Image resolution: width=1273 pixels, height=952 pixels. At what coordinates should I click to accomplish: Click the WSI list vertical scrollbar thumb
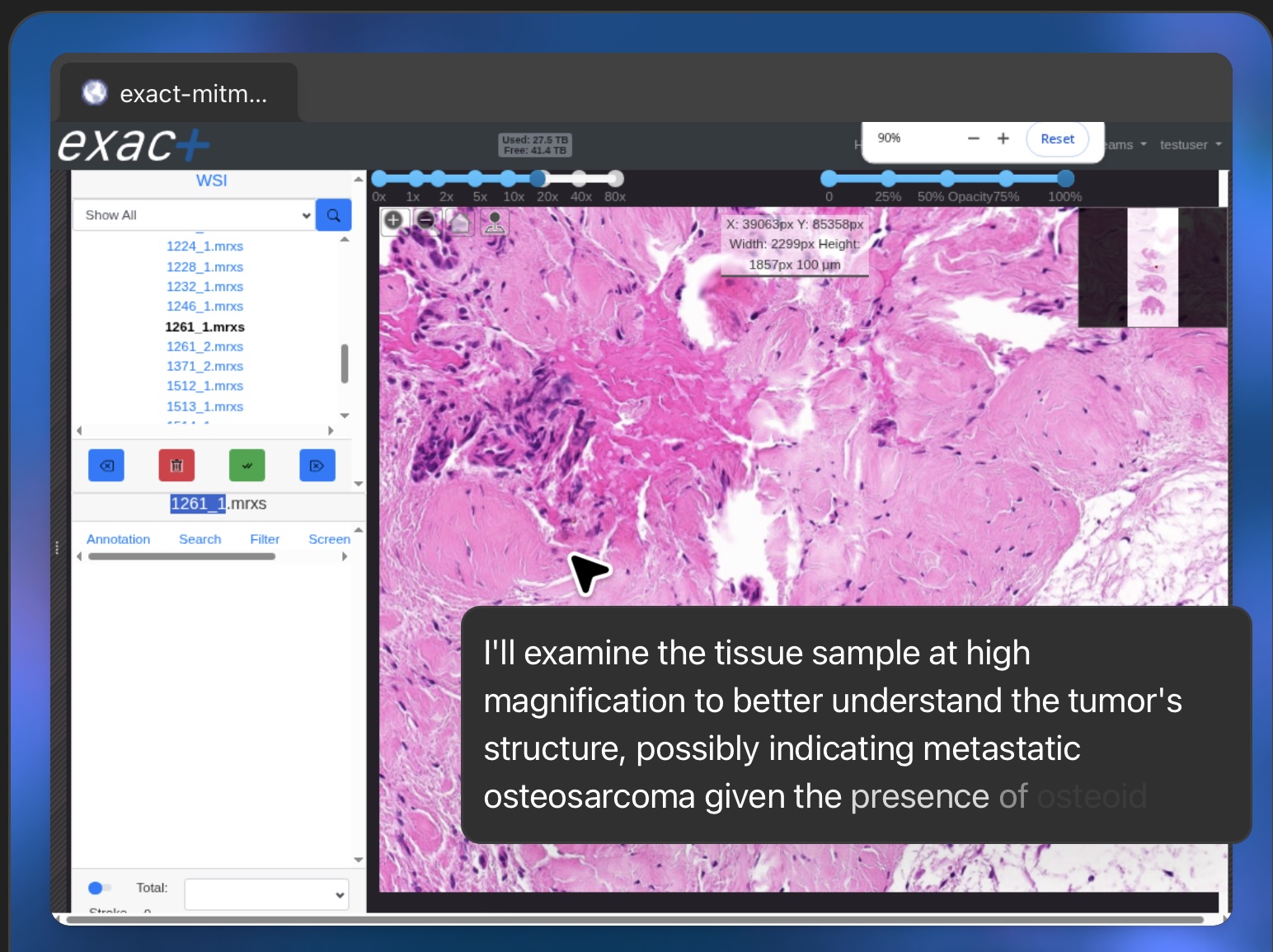tap(345, 363)
